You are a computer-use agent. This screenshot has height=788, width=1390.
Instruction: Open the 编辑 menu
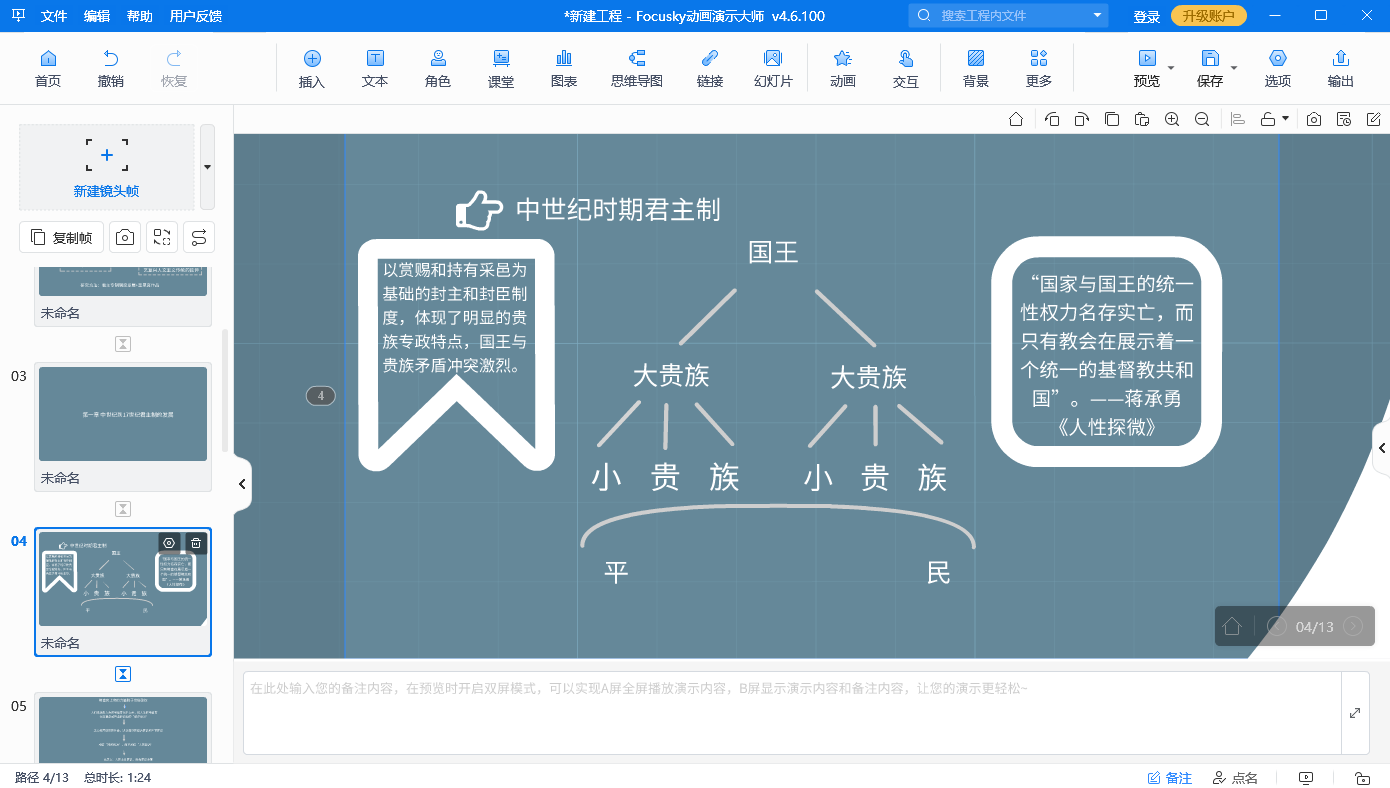(97, 16)
